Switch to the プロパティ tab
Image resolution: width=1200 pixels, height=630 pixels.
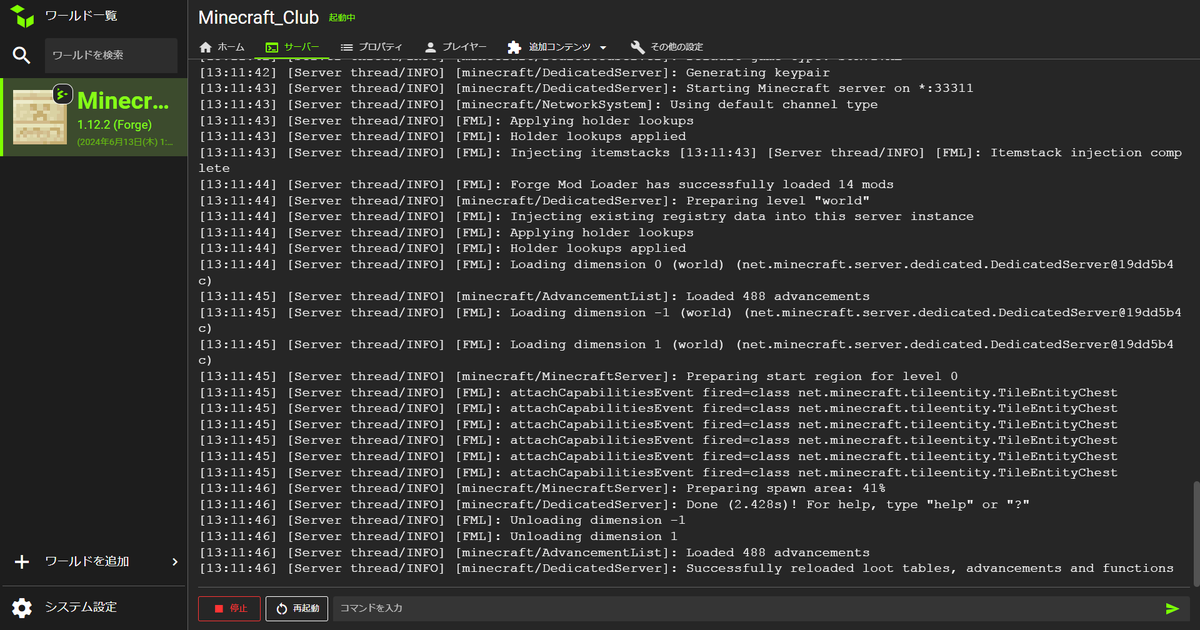[x=372, y=47]
